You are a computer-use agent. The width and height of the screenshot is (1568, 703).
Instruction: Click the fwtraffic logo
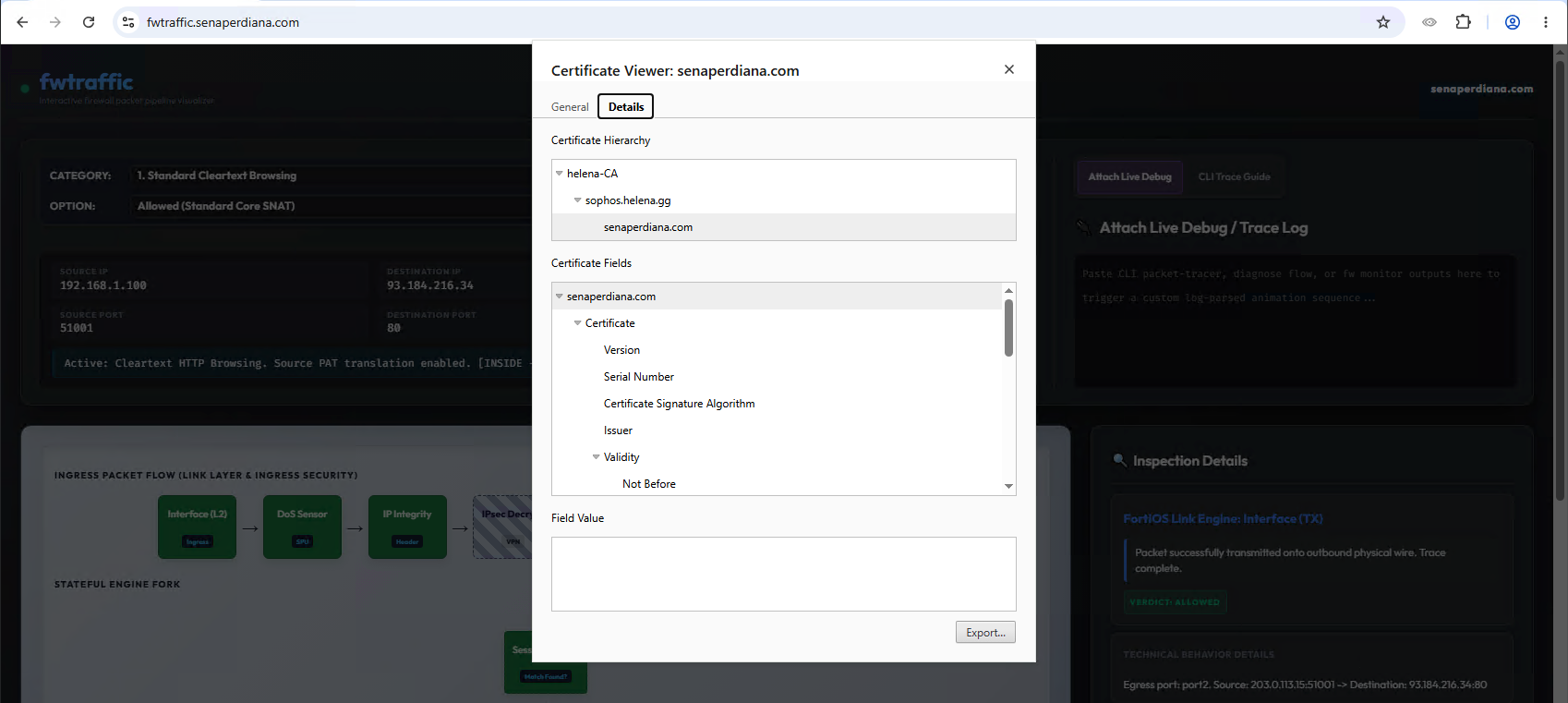[x=86, y=82]
